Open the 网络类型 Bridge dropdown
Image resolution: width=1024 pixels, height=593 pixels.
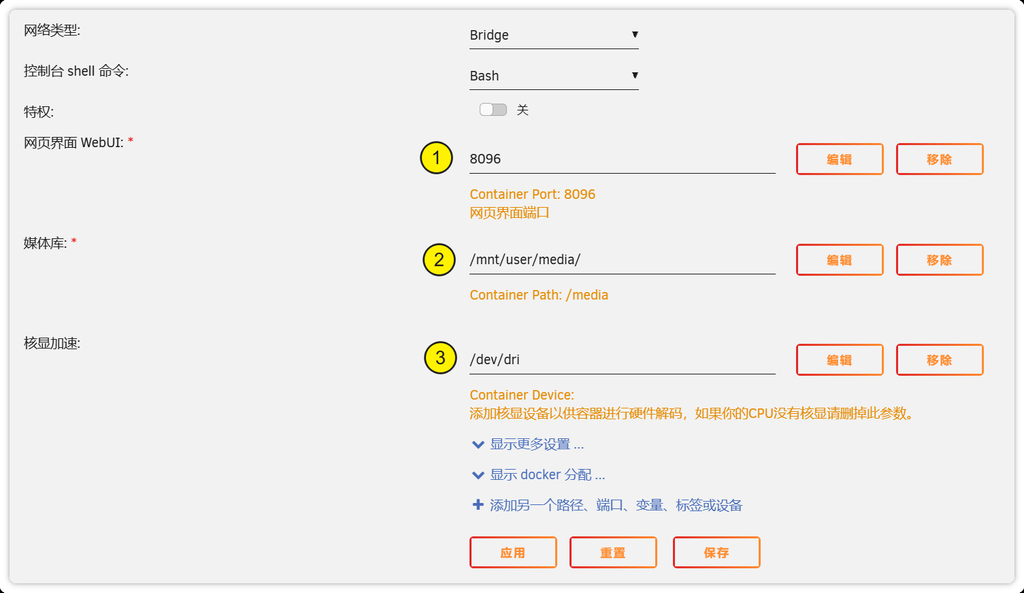tap(554, 35)
